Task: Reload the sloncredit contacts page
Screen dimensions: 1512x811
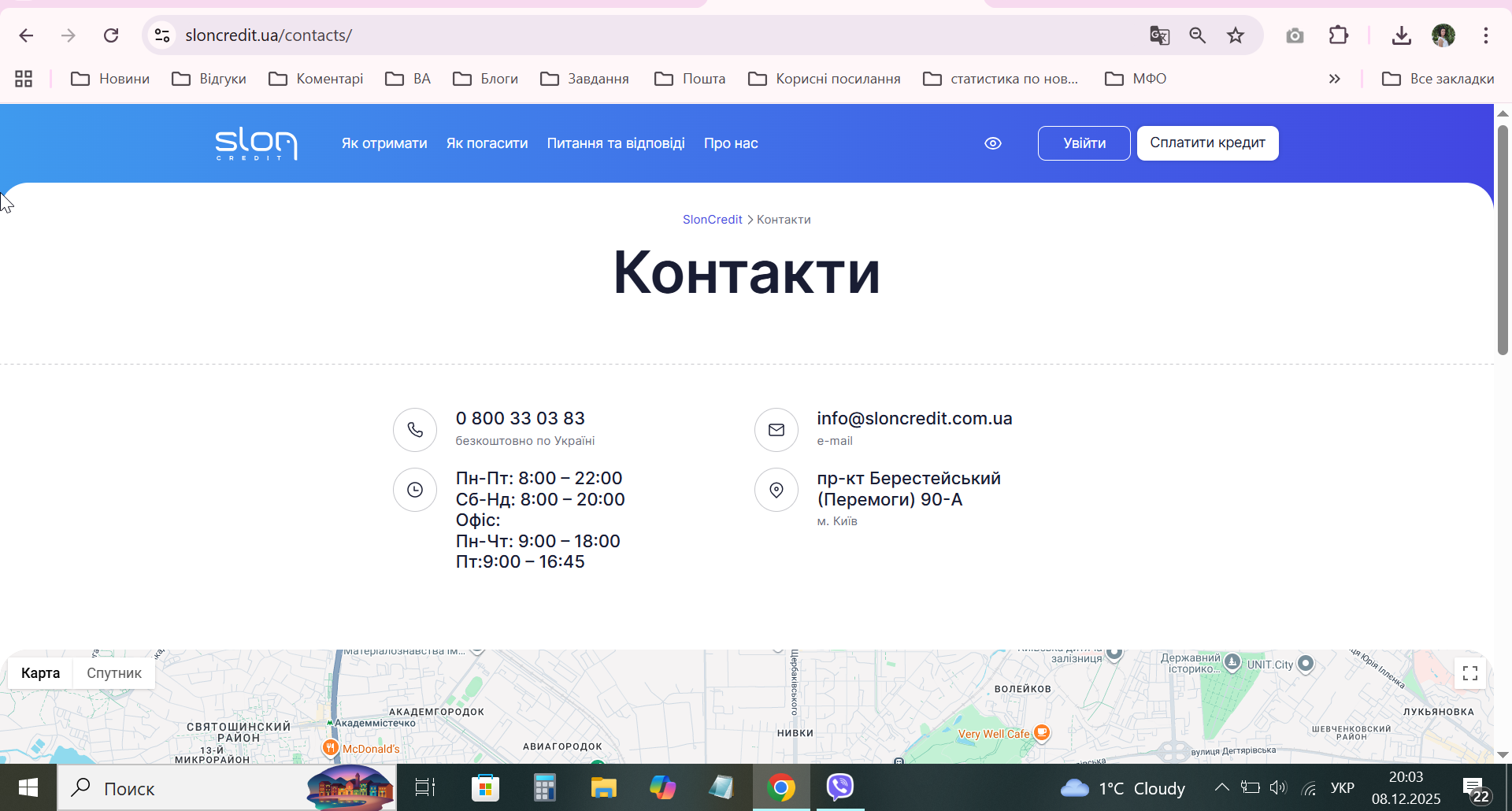Action: (111, 35)
